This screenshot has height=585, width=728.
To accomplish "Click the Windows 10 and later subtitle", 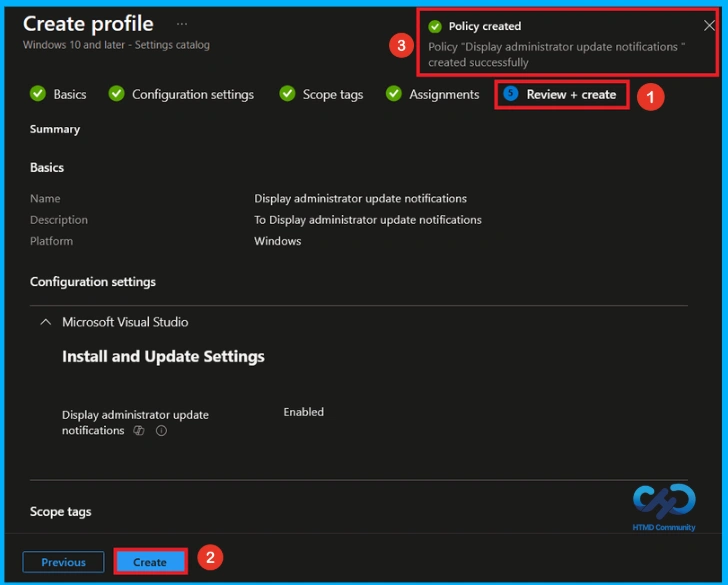I will pos(116,45).
